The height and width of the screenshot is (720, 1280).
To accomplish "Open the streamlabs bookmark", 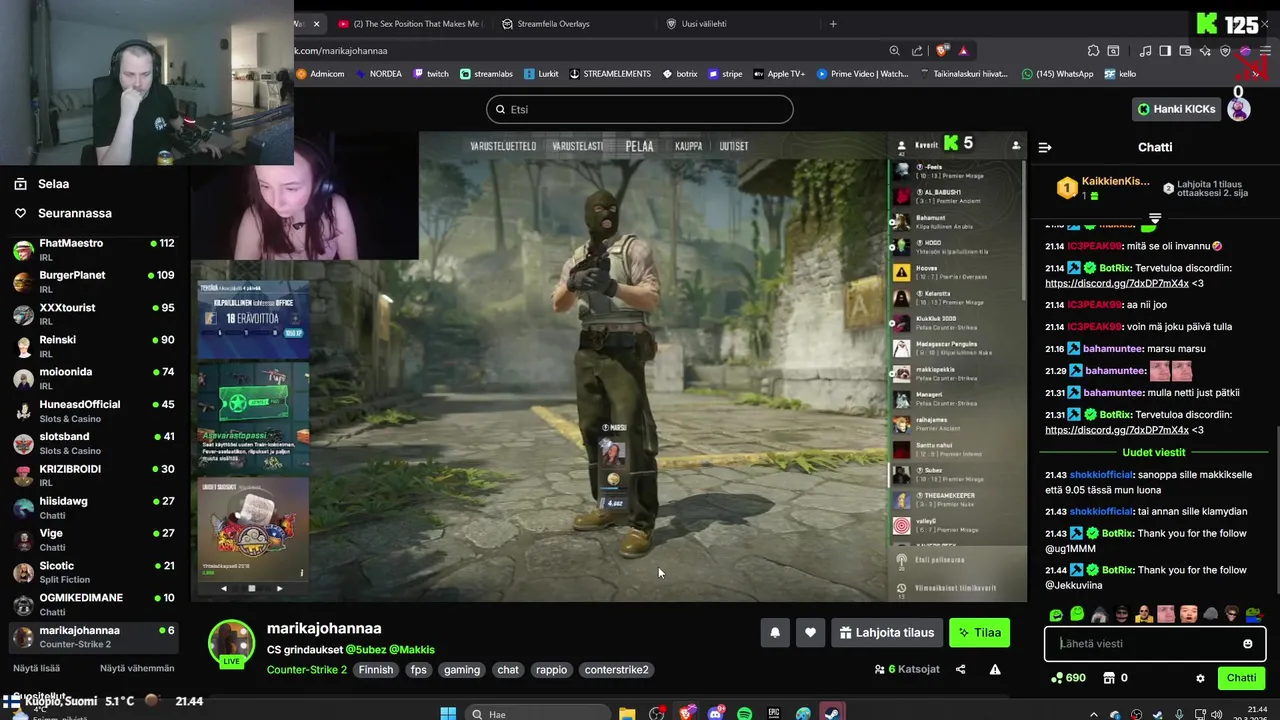I will tap(486, 74).
